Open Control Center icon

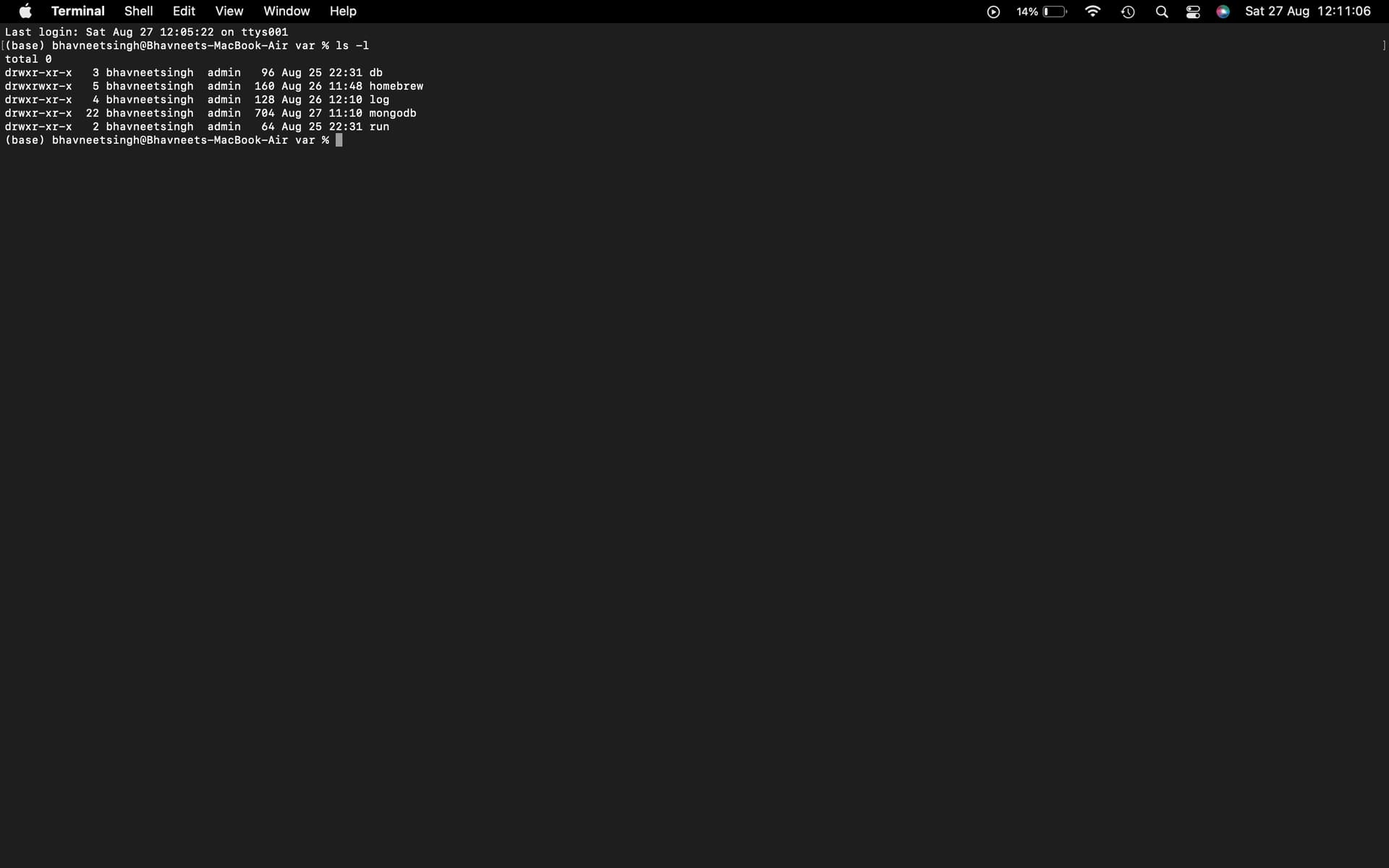(x=1193, y=12)
